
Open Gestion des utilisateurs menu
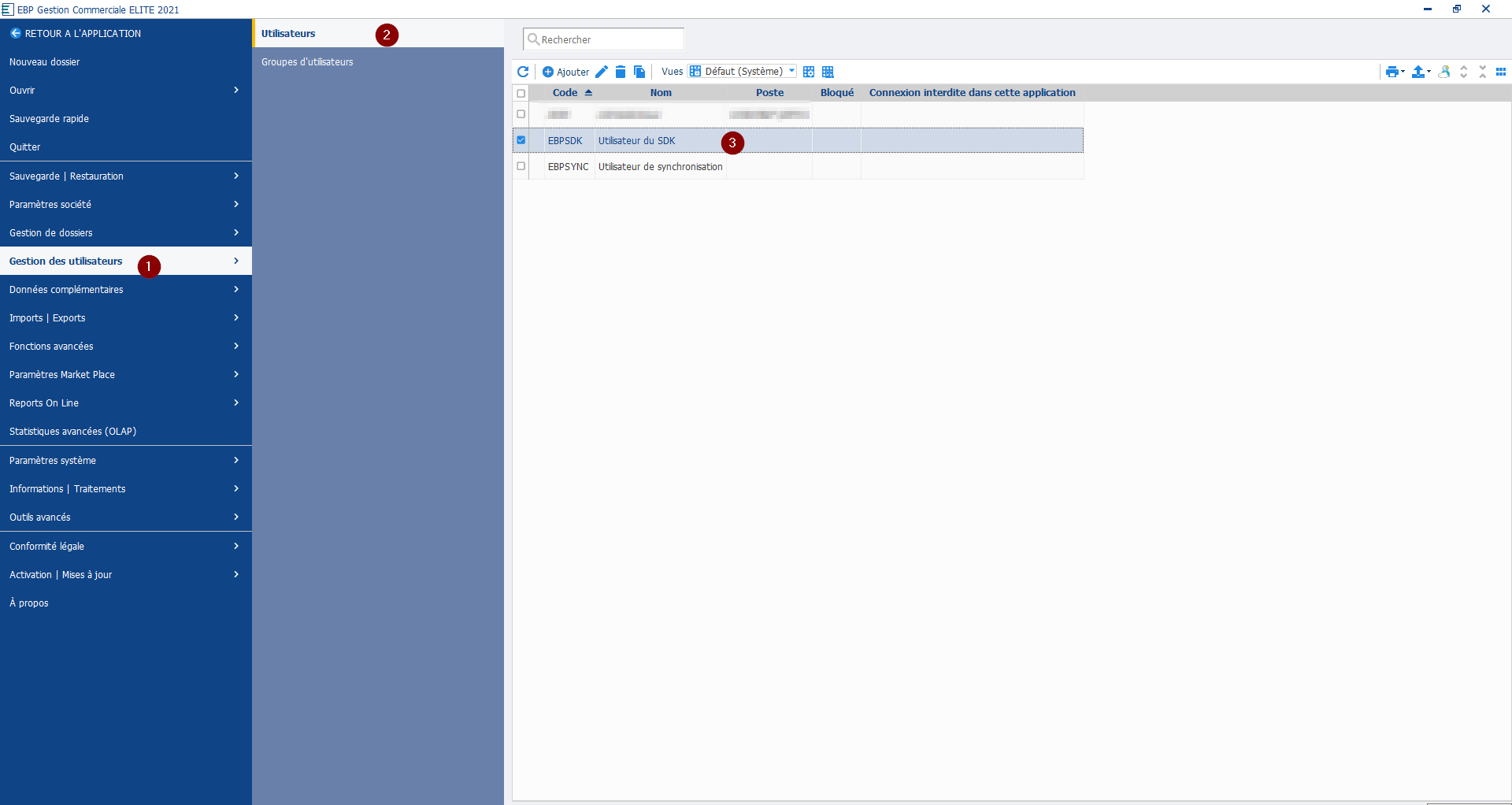point(126,261)
